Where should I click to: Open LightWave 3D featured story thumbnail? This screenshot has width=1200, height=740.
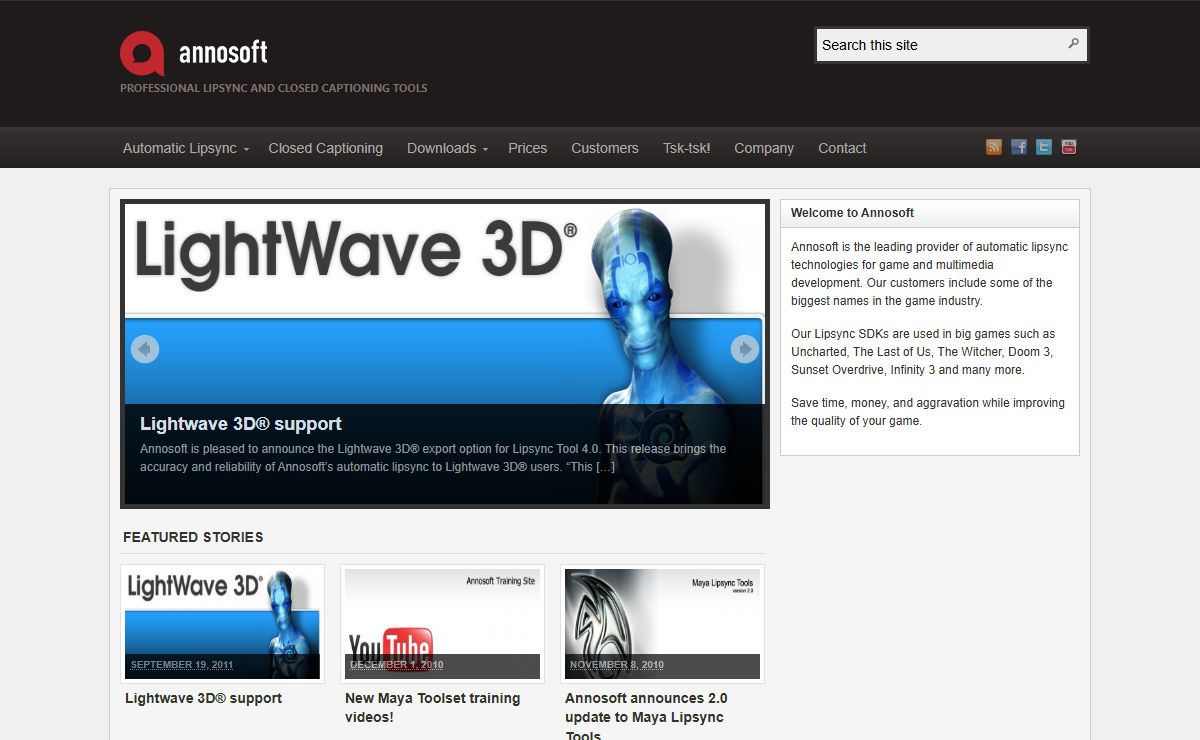(222, 624)
